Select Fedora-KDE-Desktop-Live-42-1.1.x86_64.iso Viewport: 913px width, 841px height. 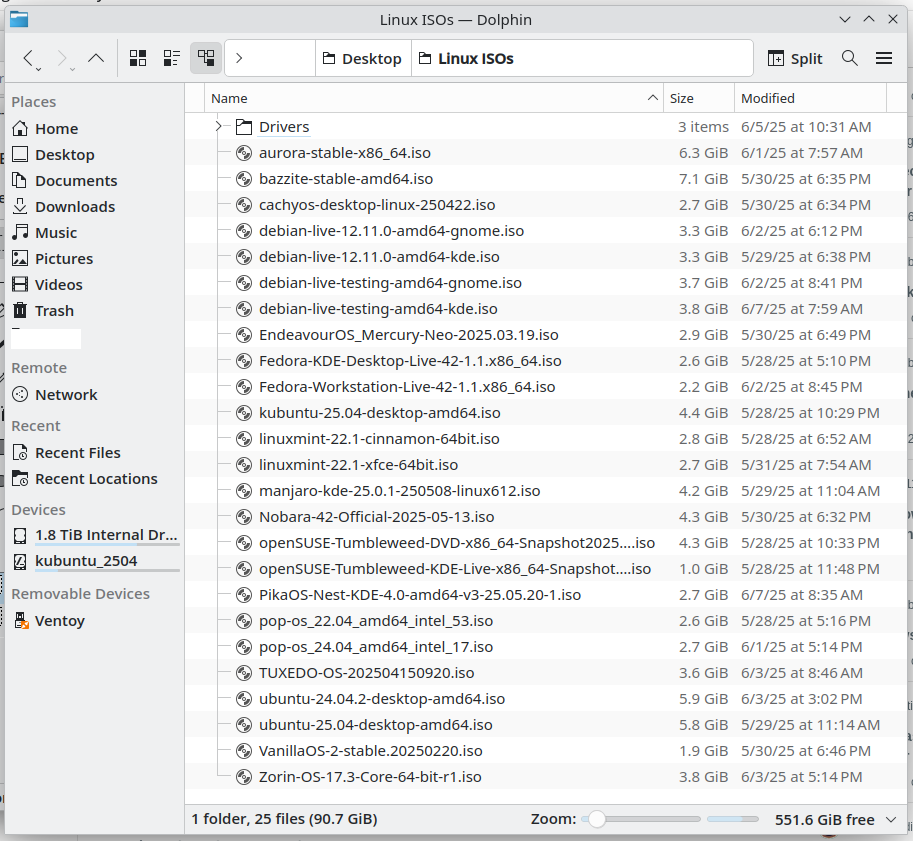(x=410, y=361)
